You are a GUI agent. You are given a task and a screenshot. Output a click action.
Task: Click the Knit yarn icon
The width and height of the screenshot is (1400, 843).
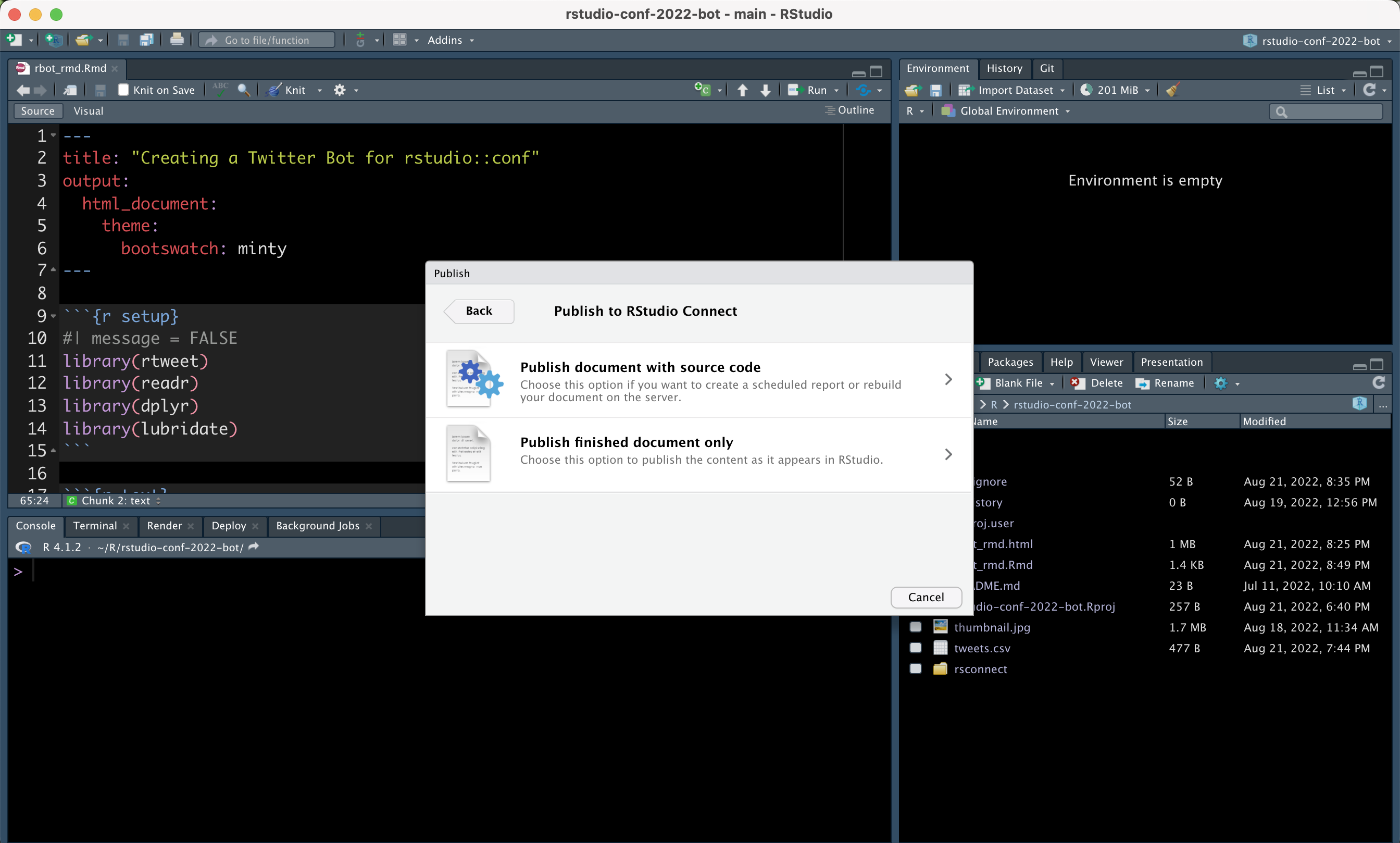(x=274, y=90)
